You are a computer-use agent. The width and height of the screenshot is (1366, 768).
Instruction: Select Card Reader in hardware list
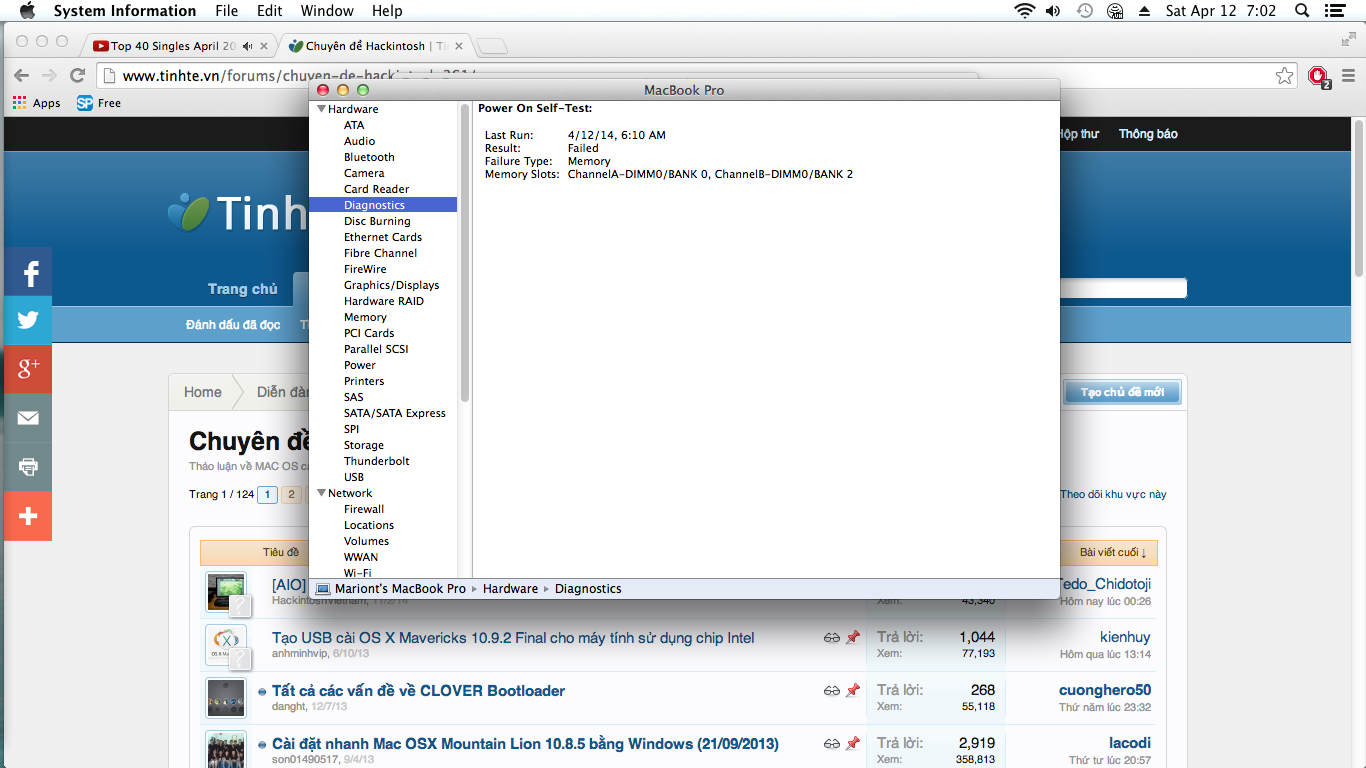377,189
